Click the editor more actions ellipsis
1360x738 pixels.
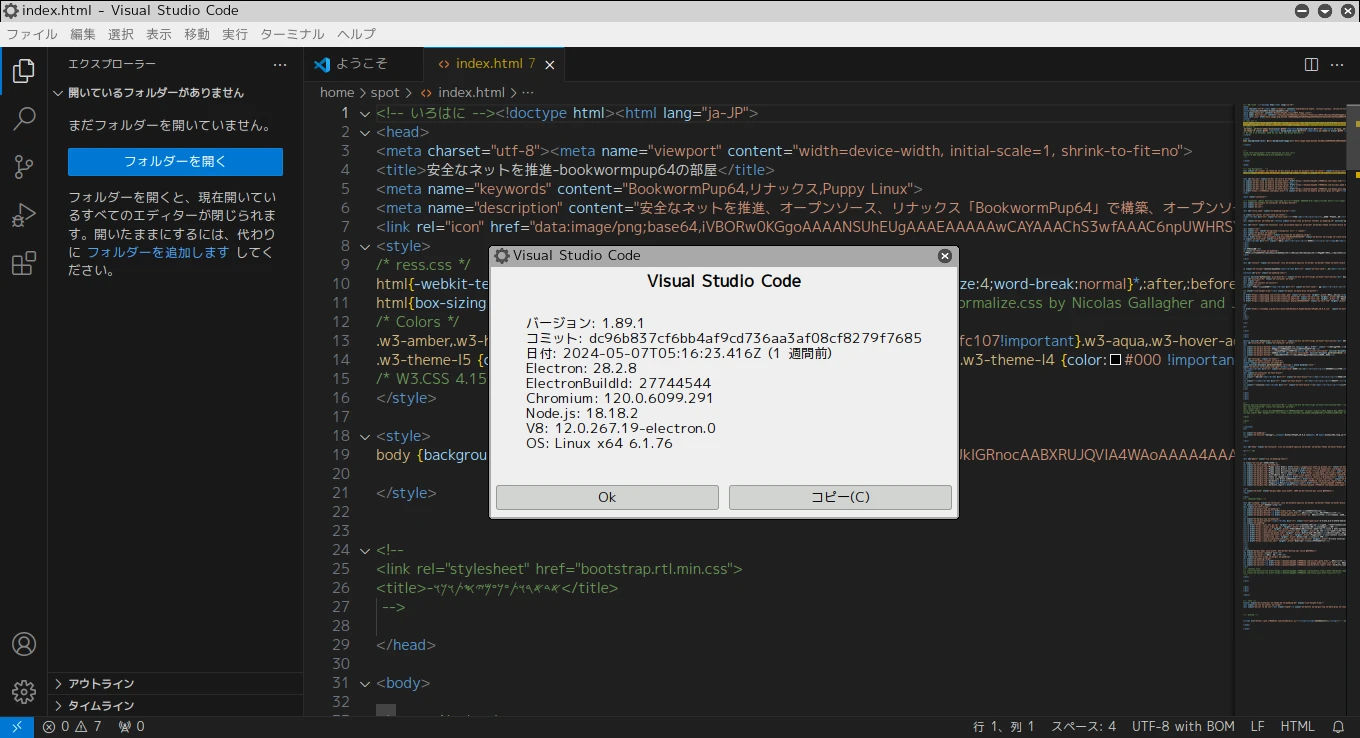1337,63
